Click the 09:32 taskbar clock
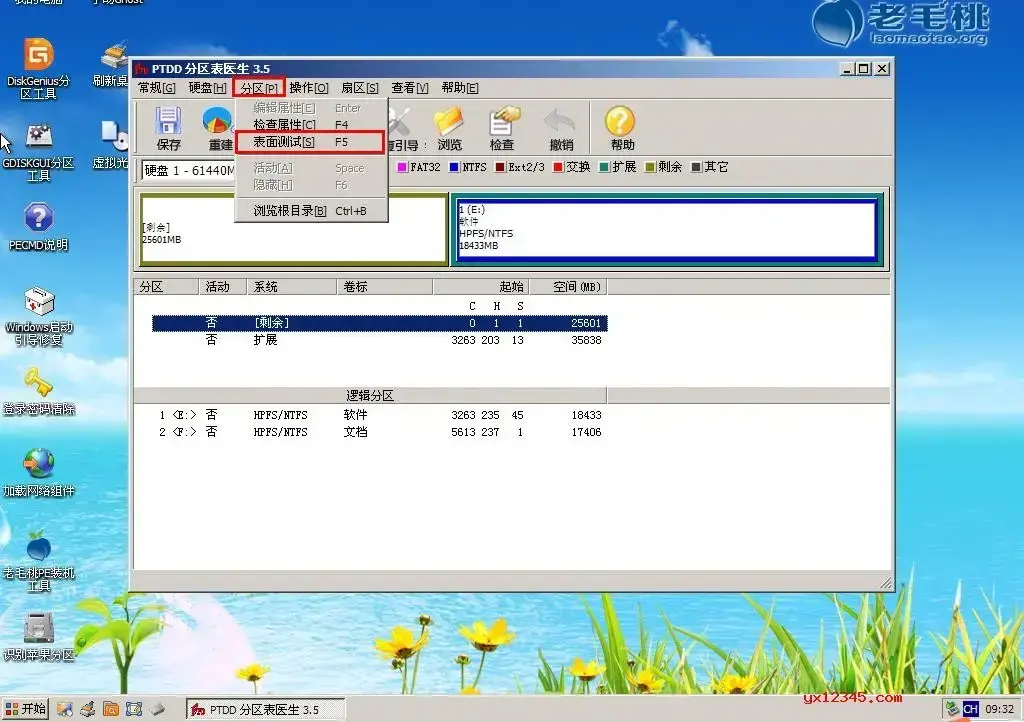1024x722 pixels. click(x=999, y=709)
